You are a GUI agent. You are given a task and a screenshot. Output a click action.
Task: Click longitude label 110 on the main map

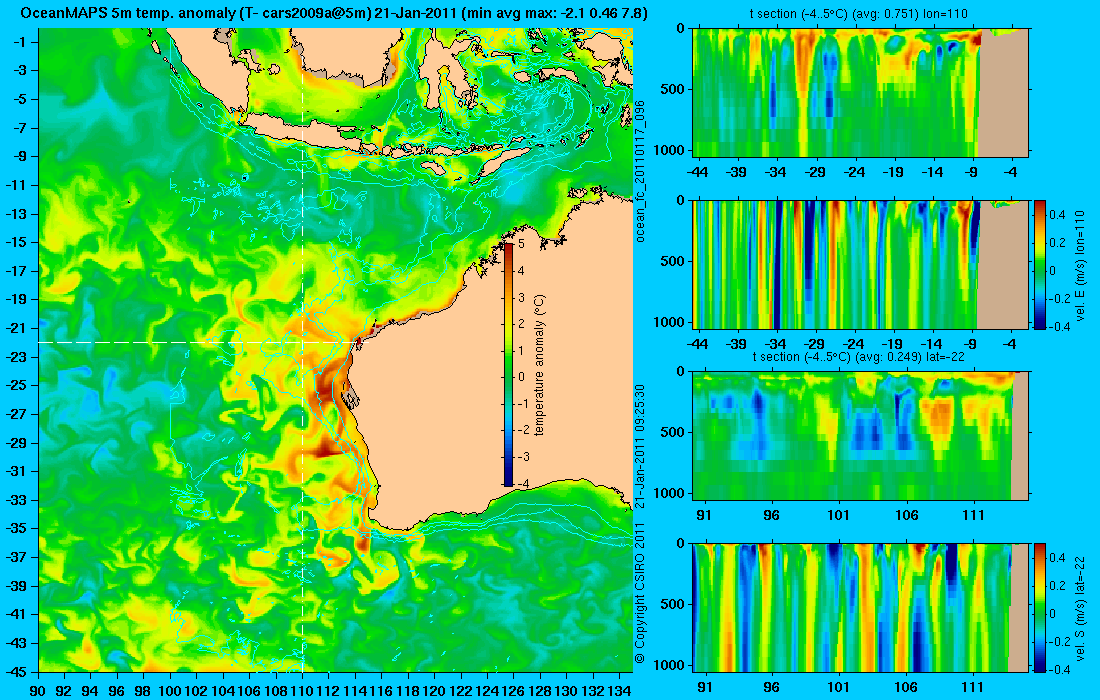[x=302, y=691]
